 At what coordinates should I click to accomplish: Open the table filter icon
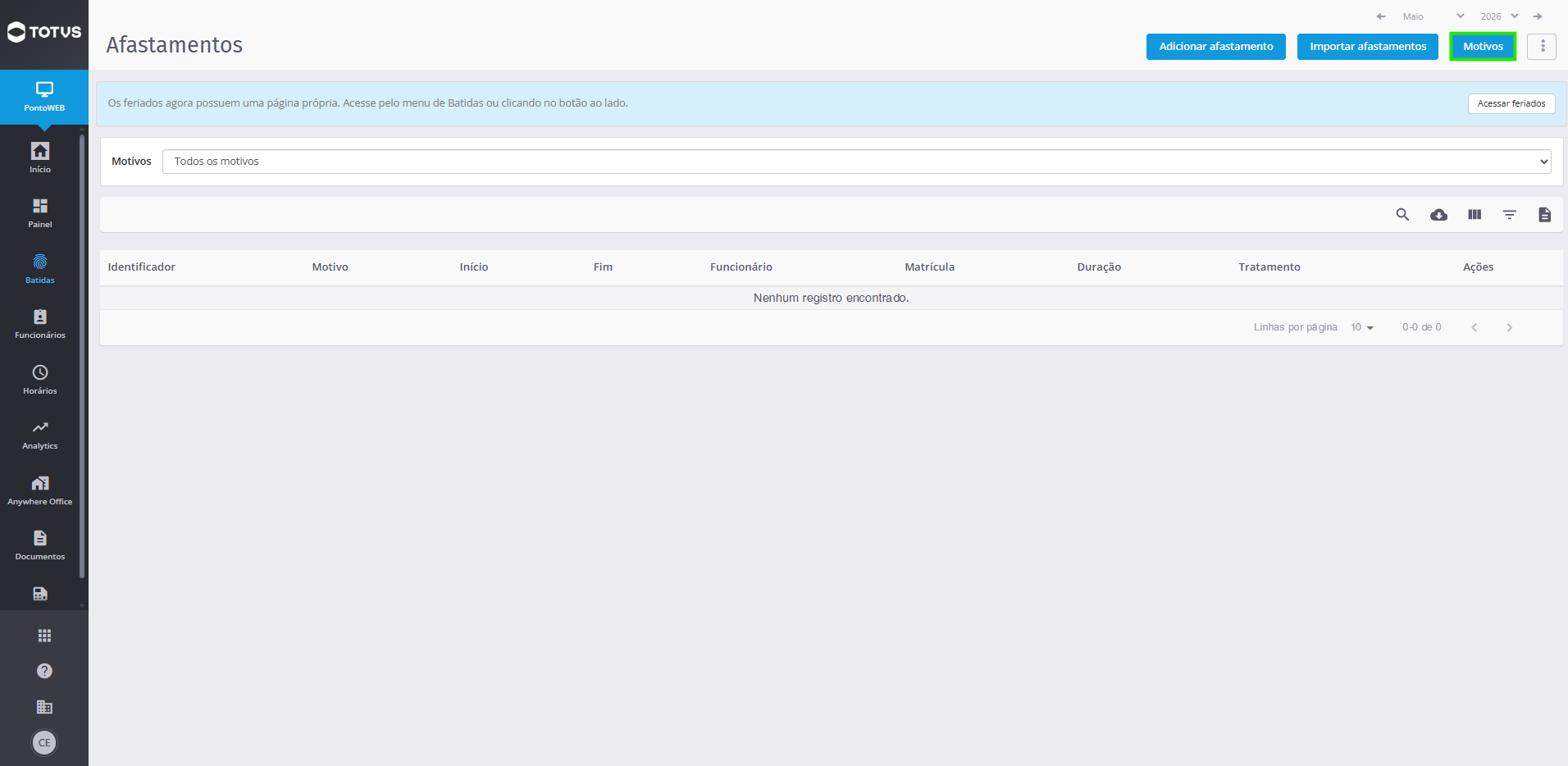tap(1510, 215)
